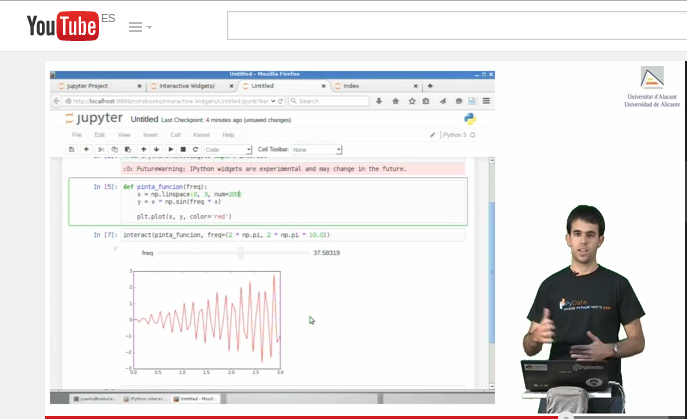Move selected cell up arrow

143,149
